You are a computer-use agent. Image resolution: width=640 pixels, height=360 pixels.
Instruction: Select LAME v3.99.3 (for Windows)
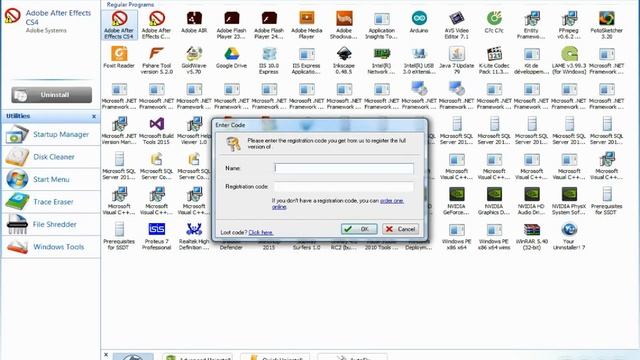pos(569,60)
